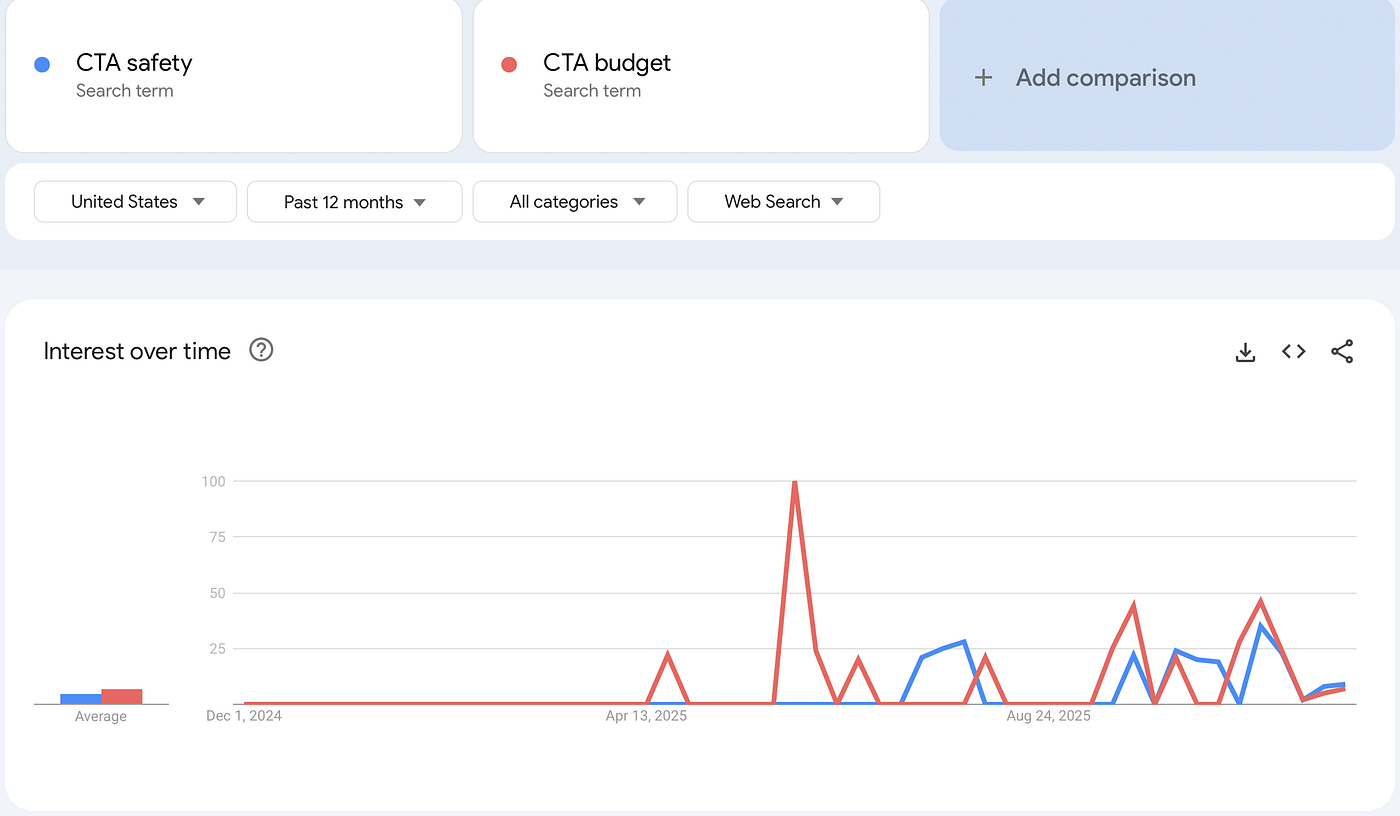Click the blue dot beside CTA safety
Viewport: 1400px width, 816px height.
(42, 65)
